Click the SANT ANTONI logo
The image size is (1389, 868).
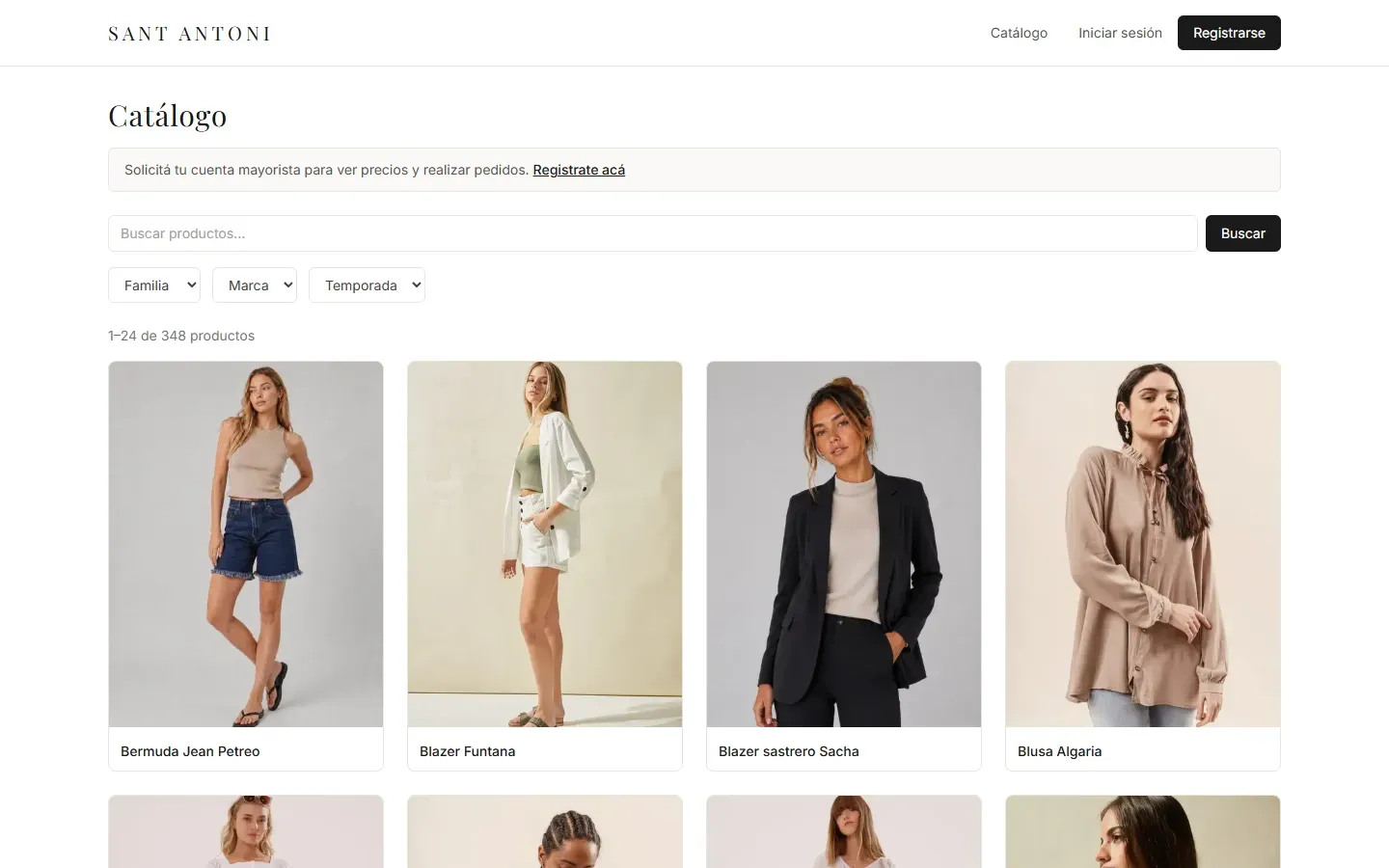click(189, 34)
